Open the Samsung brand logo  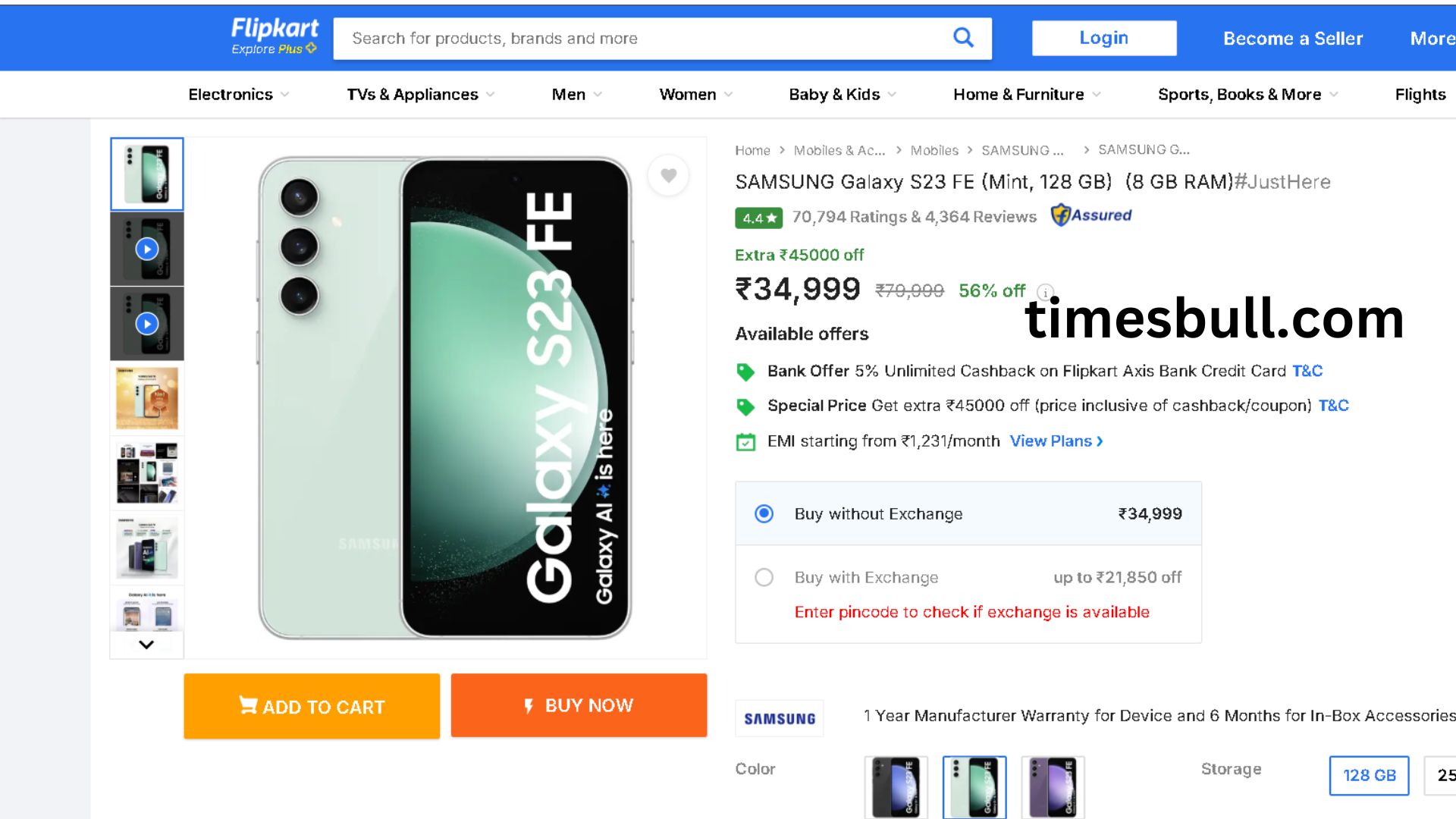pyautogui.click(x=780, y=718)
